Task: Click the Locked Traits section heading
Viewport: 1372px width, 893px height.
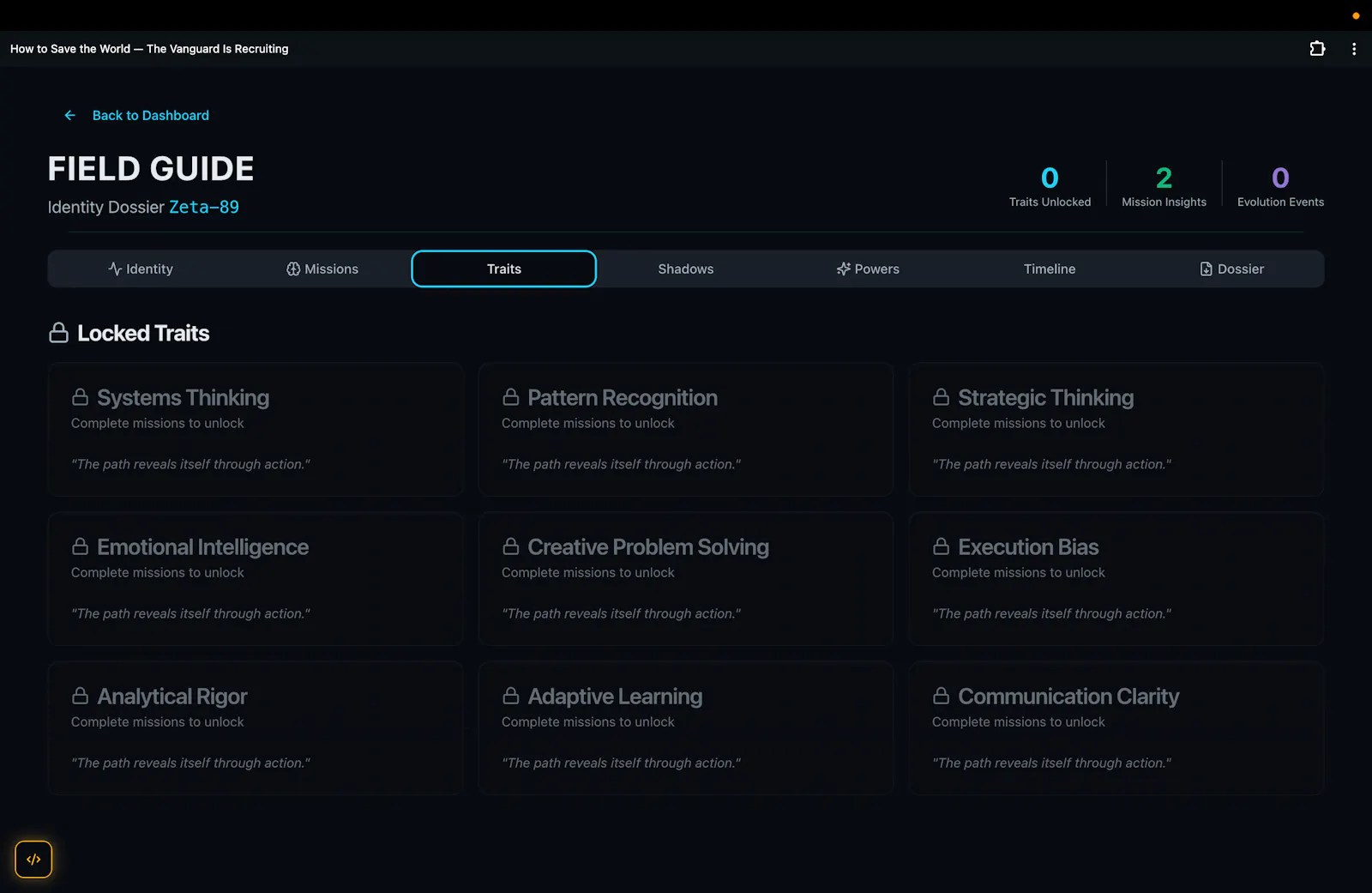Action: 143,333
